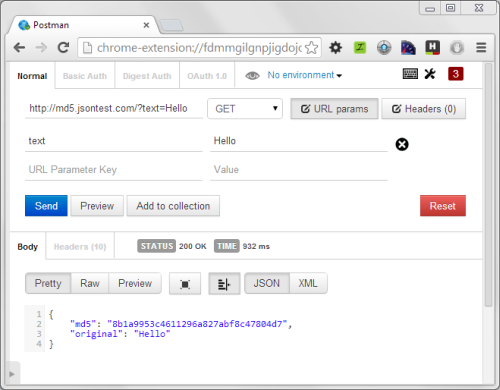500x390 pixels.
Task: Open the gear extension icon
Action: (336, 48)
